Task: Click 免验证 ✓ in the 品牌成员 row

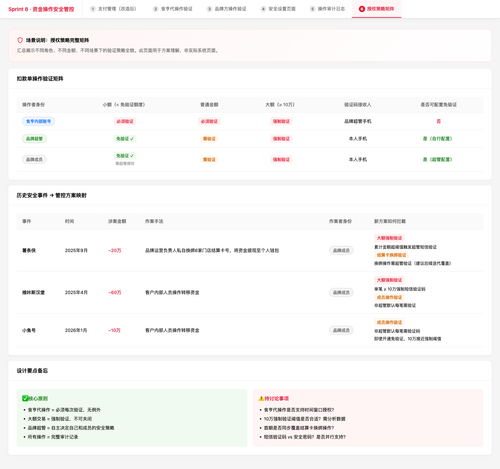Action: [125, 156]
